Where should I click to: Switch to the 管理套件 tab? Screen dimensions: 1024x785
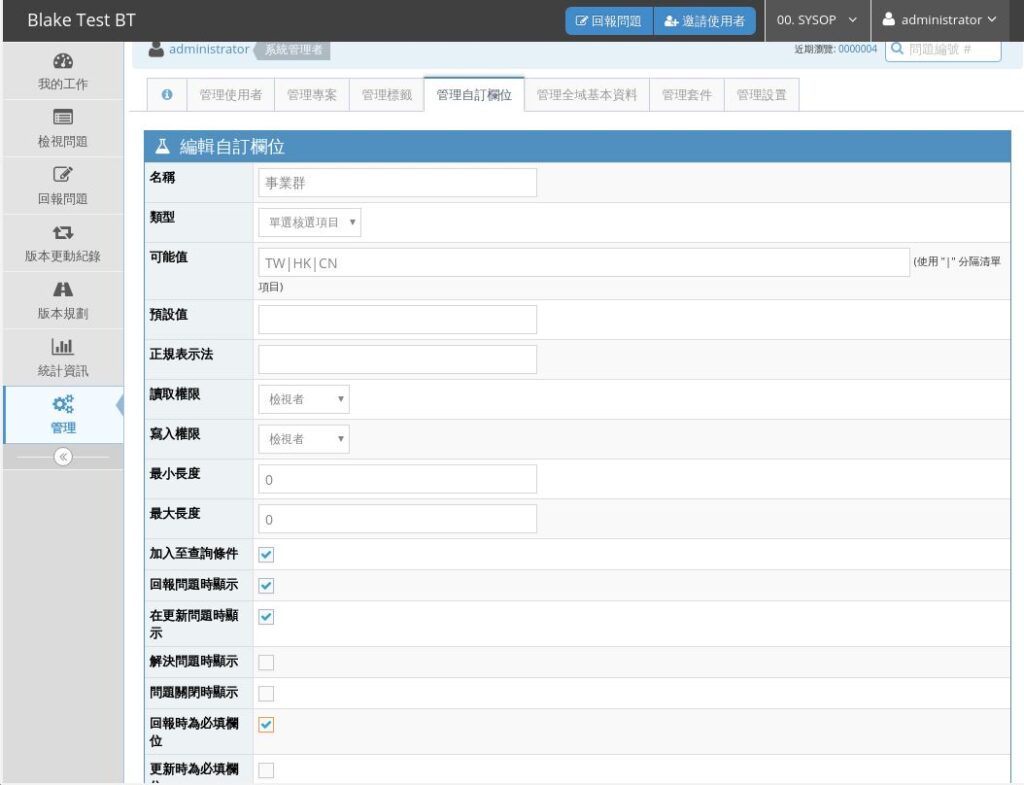point(686,95)
